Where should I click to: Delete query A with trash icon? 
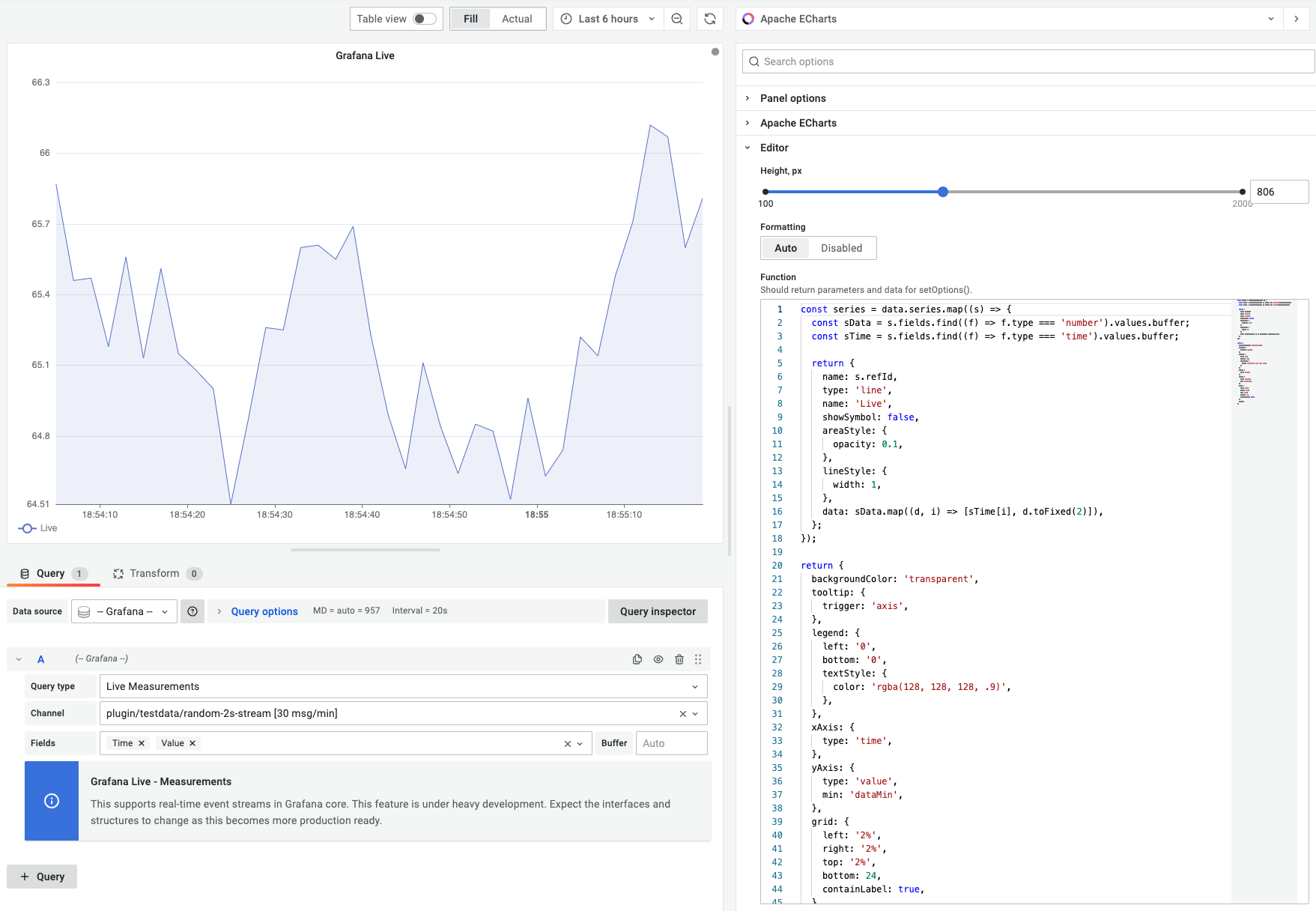(679, 659)
